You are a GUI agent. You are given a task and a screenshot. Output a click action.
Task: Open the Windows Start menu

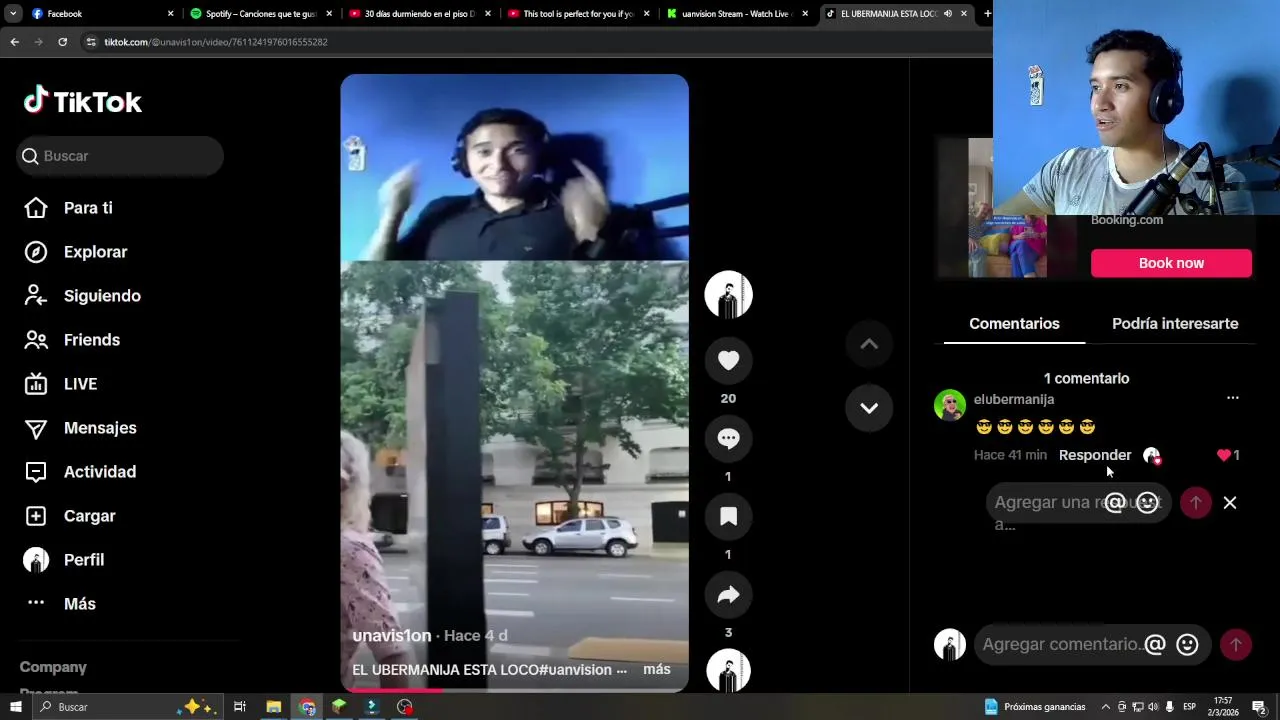pyautogui.click(x=16, y=707)
